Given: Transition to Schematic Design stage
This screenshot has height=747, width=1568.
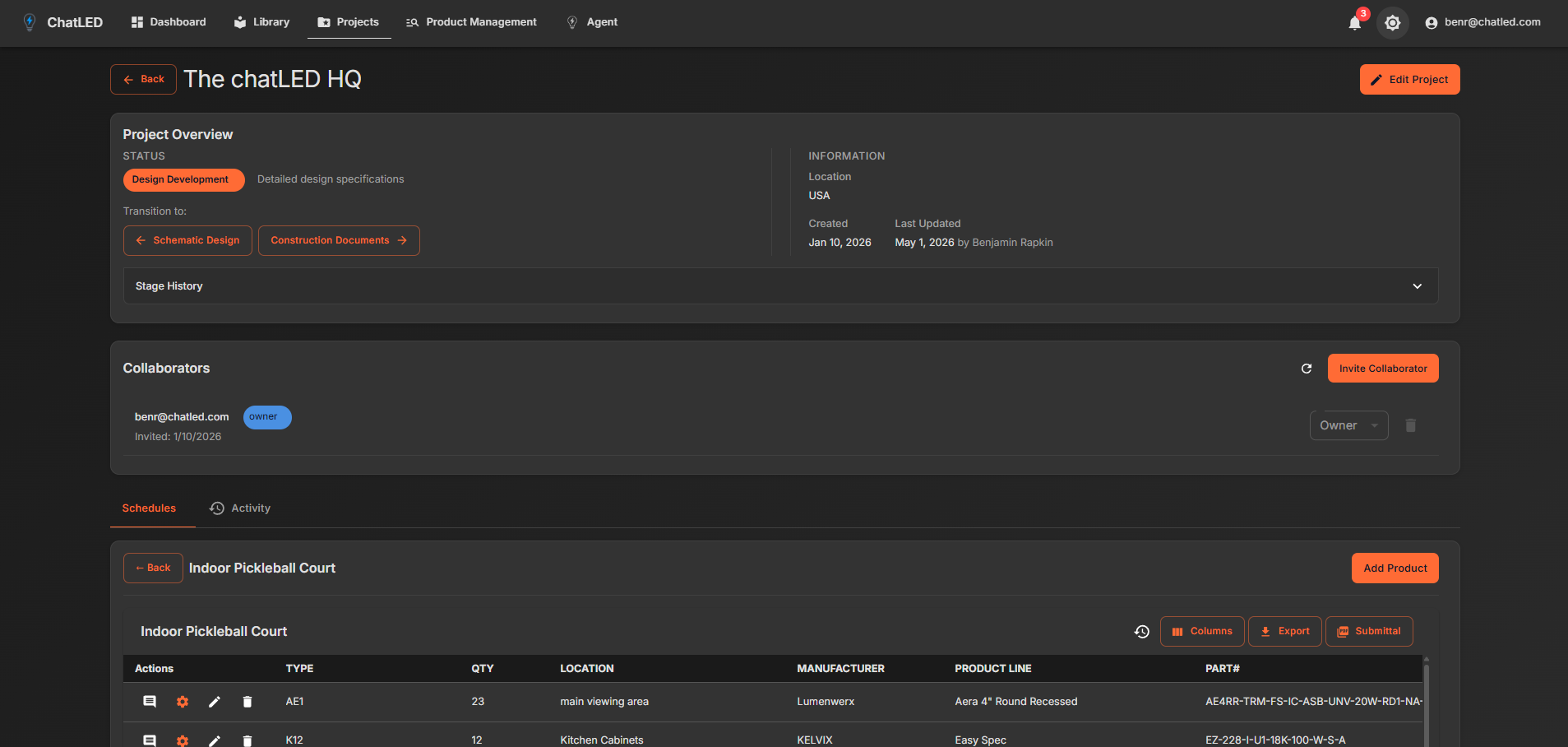Looking at the screenshot, I should point(187,240).
